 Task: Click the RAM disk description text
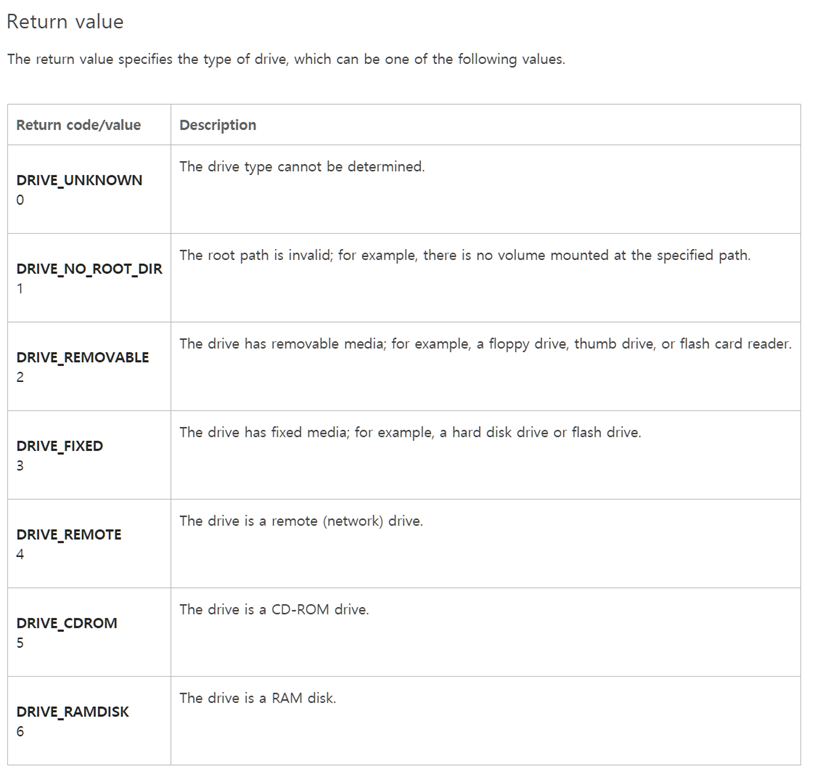click(x=258, y=698)
